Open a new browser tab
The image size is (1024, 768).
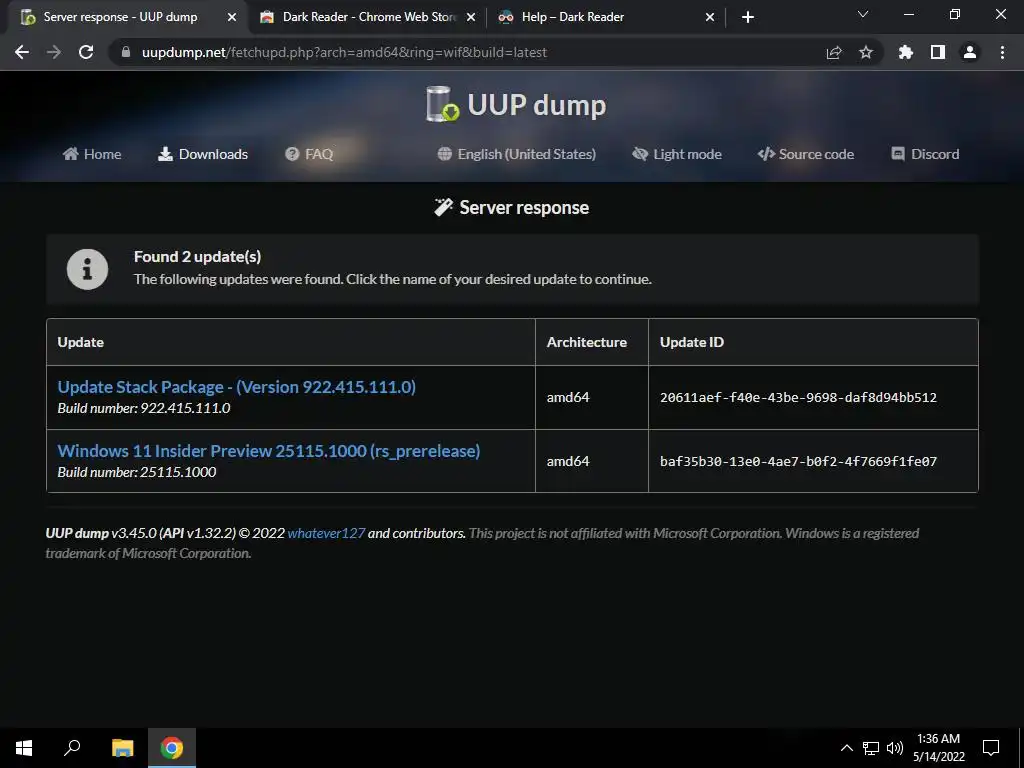pos(748,18)
